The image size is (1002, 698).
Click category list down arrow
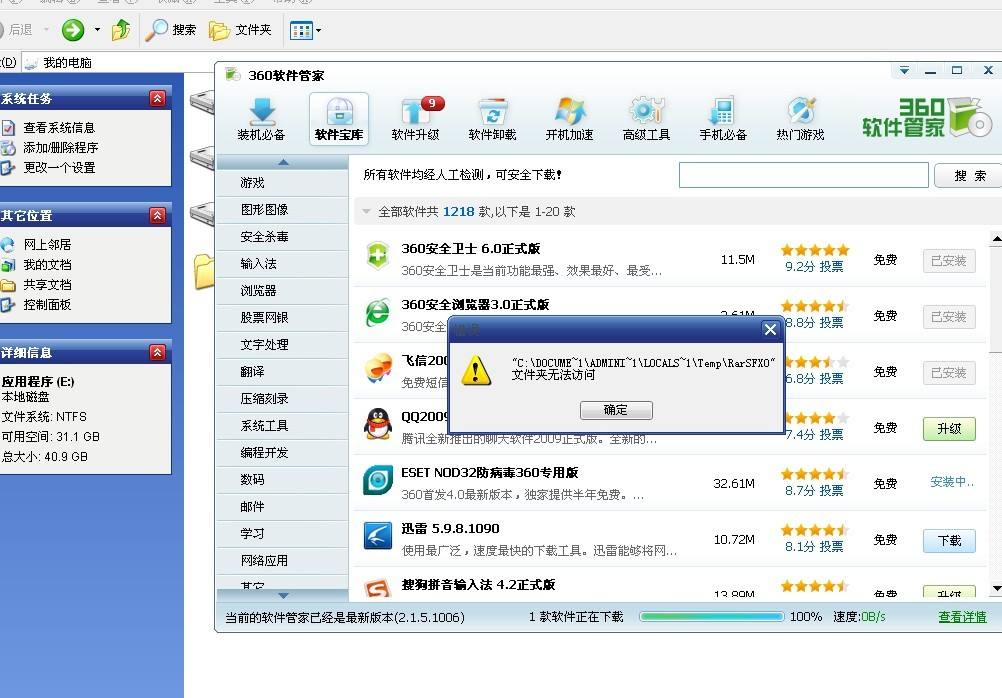pyautogui.click(x=283, y=595)
